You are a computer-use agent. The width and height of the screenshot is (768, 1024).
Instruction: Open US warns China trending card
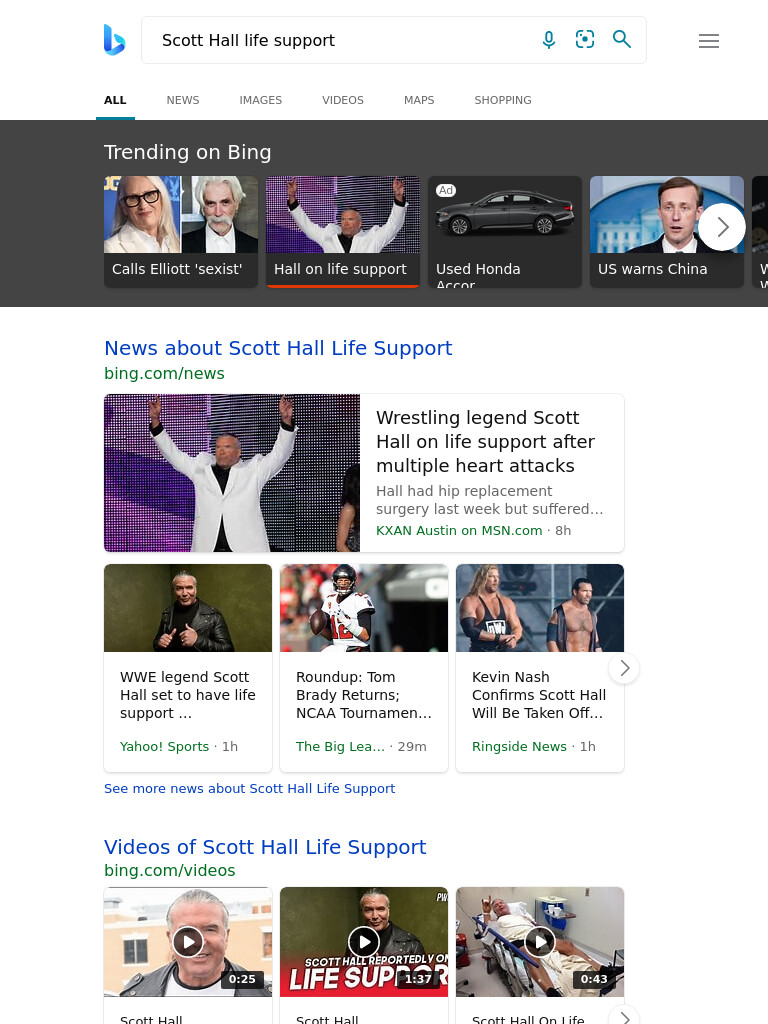click(x=667, y=232)
